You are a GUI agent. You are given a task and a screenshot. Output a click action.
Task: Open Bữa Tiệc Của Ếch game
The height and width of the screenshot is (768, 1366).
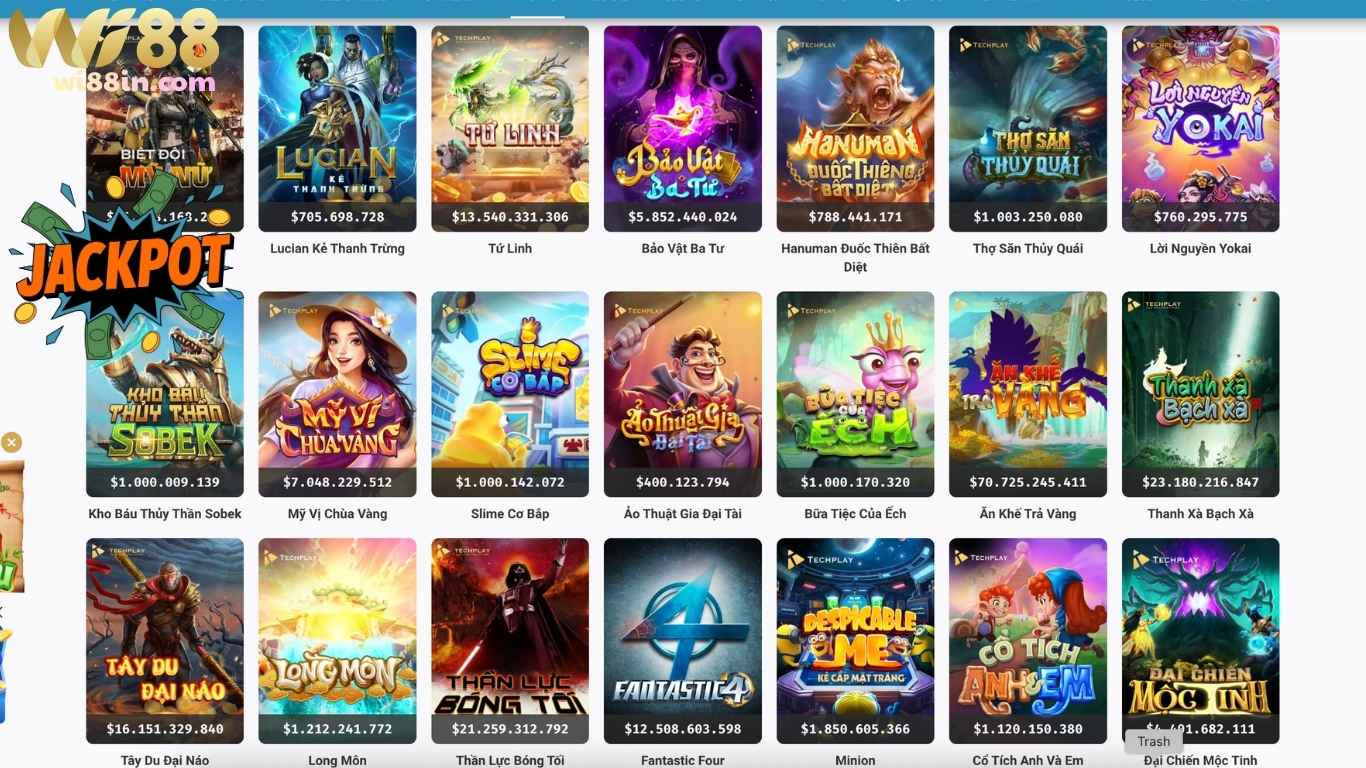click(855, 394)
